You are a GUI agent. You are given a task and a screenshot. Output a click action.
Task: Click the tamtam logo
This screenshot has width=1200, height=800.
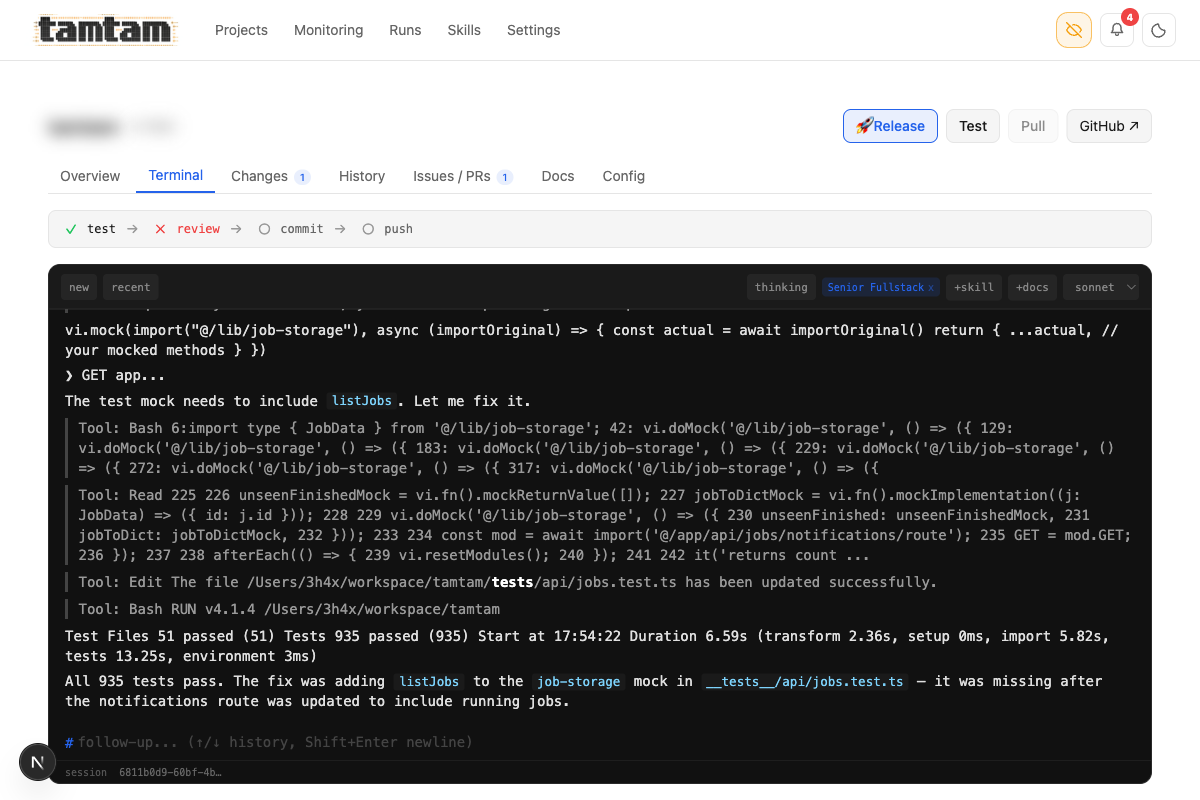coord(104,30)
